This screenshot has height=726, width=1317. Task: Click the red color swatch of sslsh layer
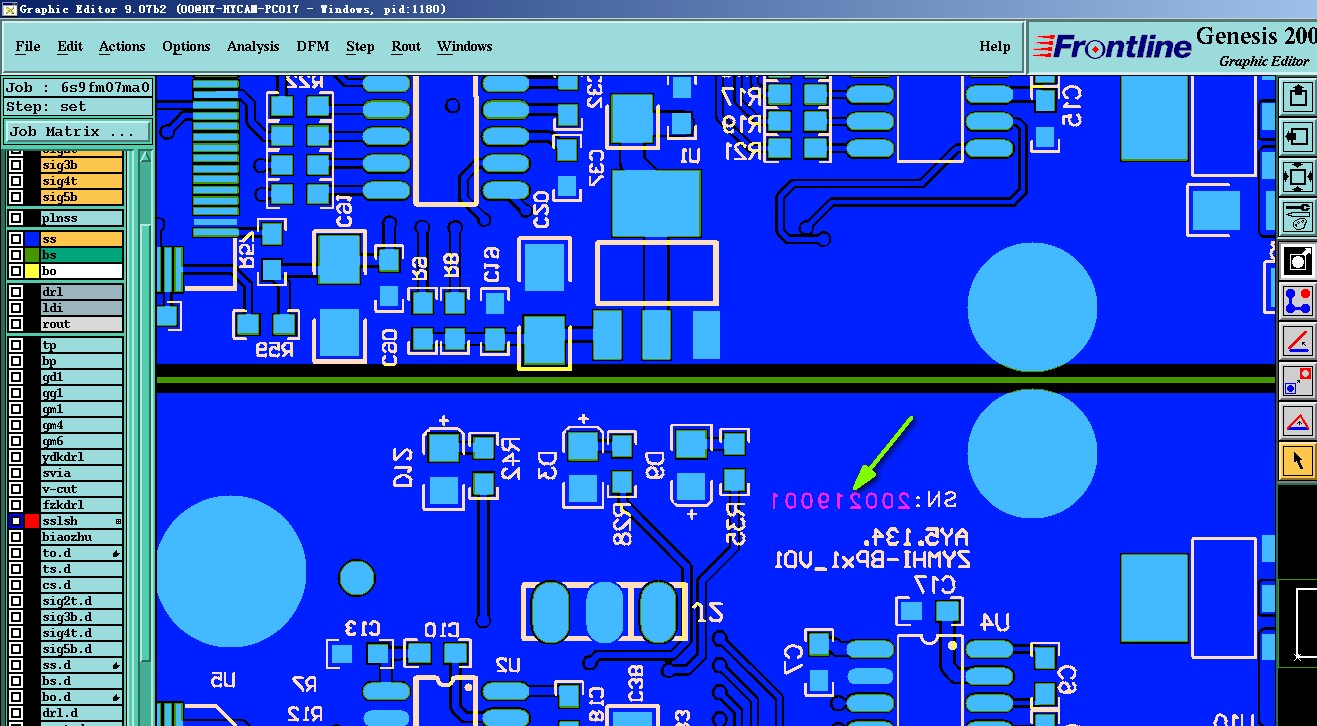33,521
